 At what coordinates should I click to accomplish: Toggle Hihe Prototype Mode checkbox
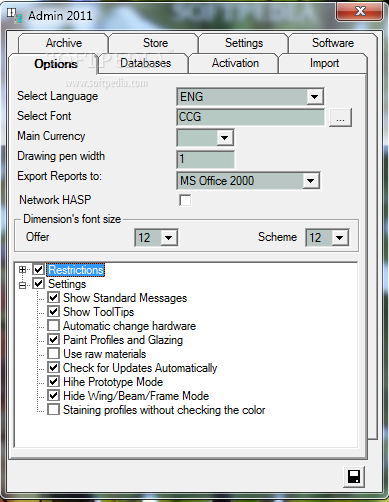tap(53, 381)
